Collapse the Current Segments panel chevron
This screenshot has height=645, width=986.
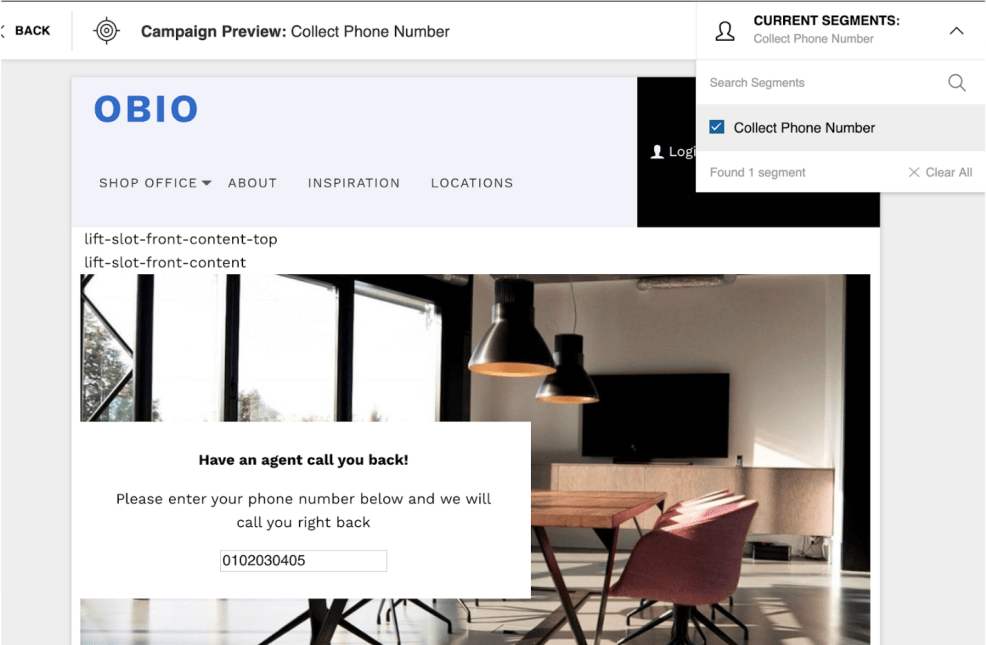click(956, 31)
